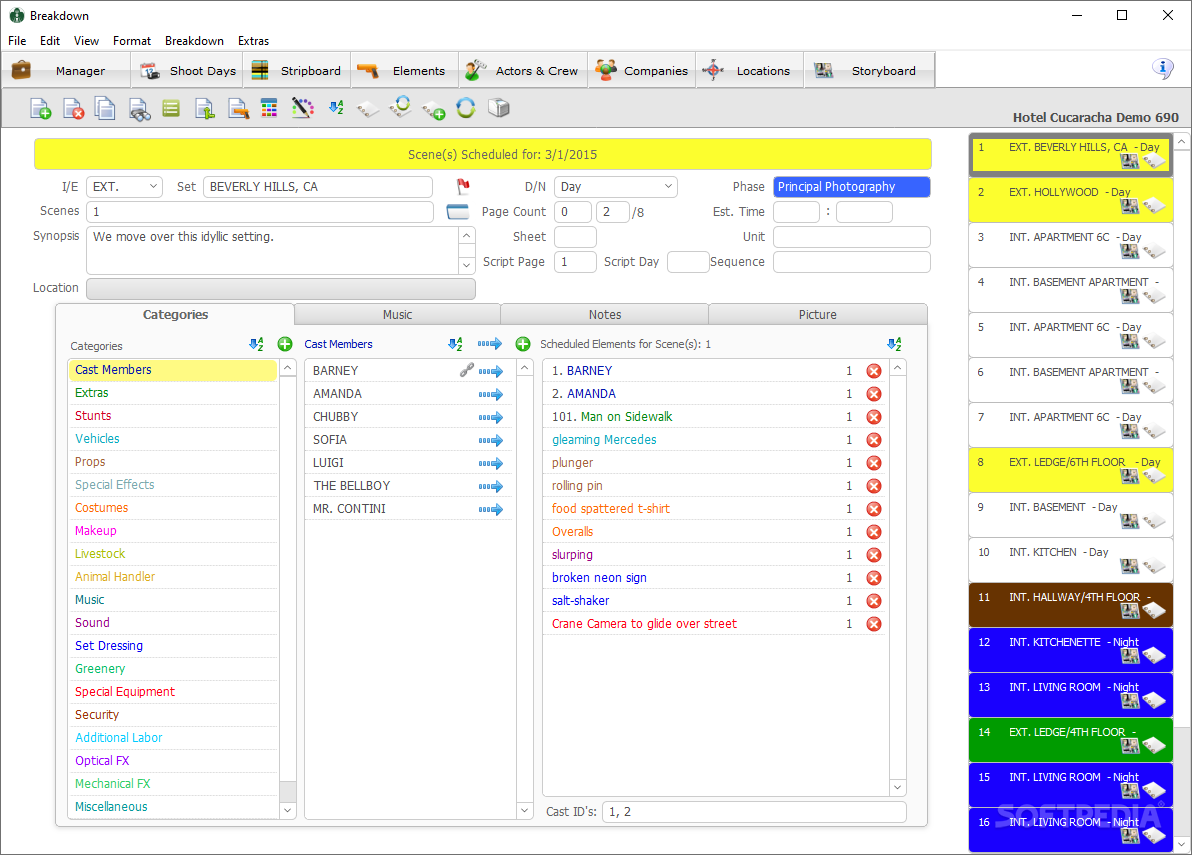Select brown strip 11 INT. HALLWAY/4TH FLOOR

click(x=1070, y=605)
